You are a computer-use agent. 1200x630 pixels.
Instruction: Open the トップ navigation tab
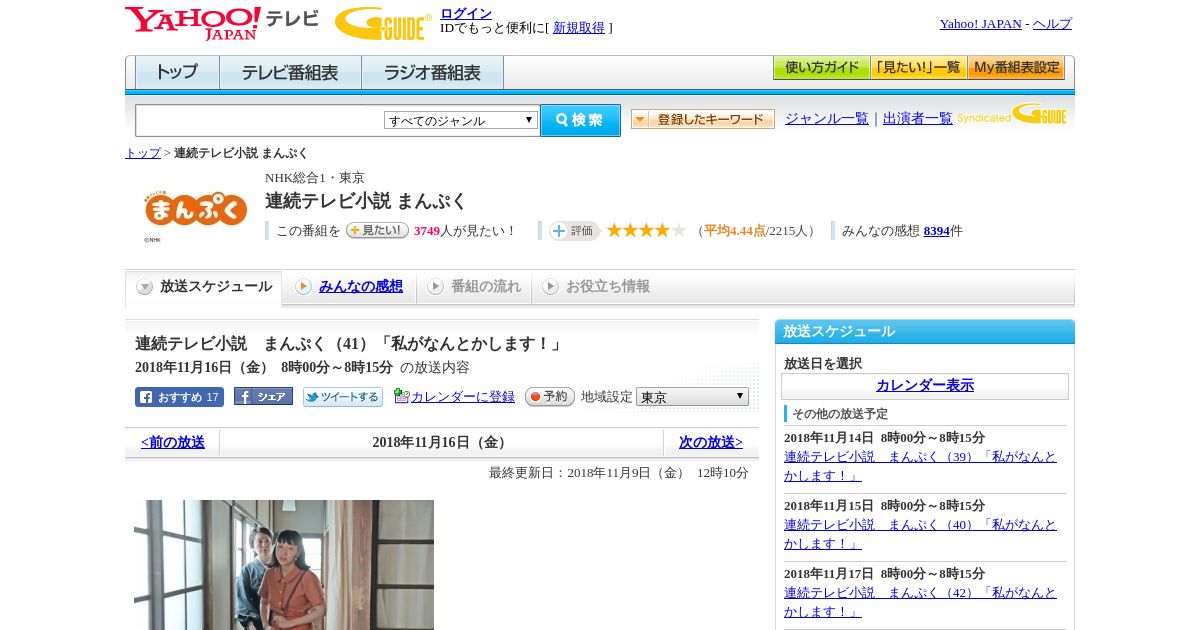(x=177, y=72)
